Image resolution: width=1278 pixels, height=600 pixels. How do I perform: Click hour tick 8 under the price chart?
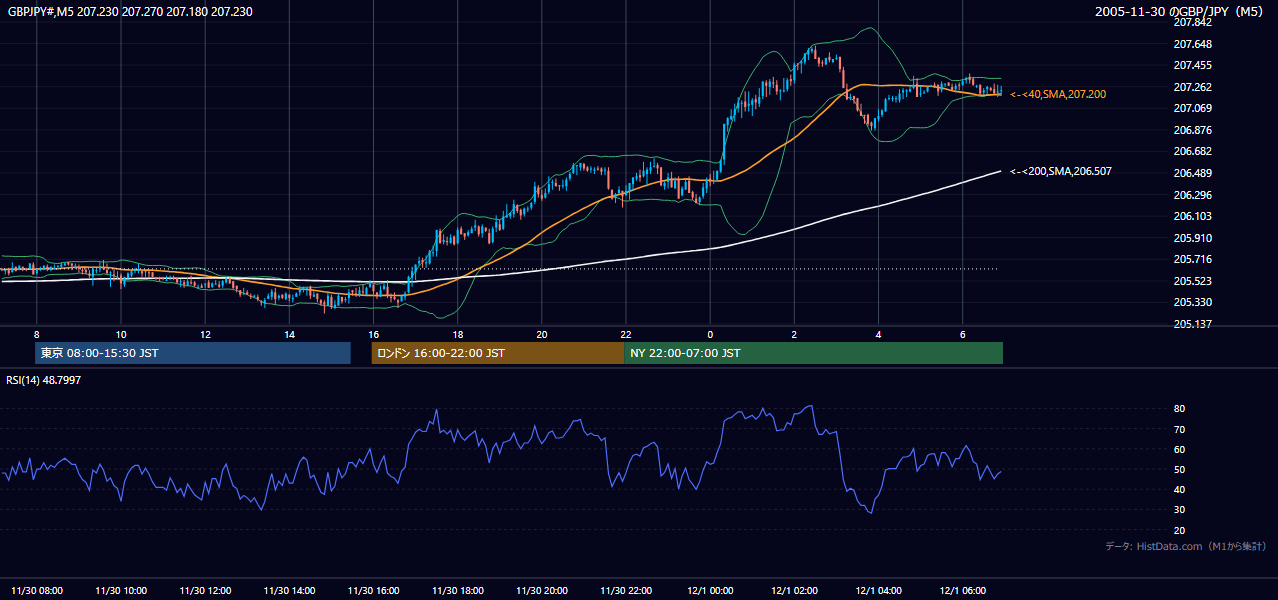pyautogui.click(x=37, y=334)
